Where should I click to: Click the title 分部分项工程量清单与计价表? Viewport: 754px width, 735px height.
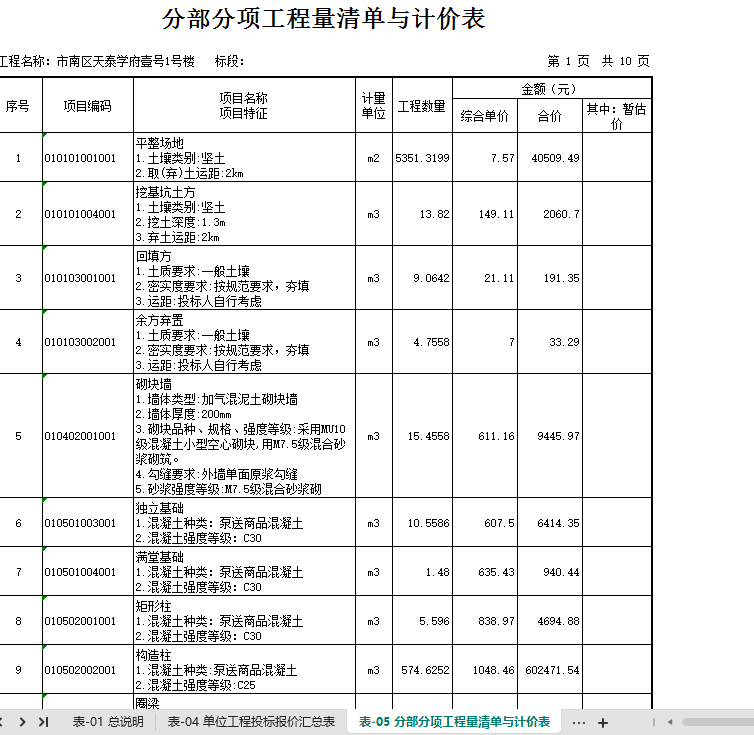[x=324, y=19]
